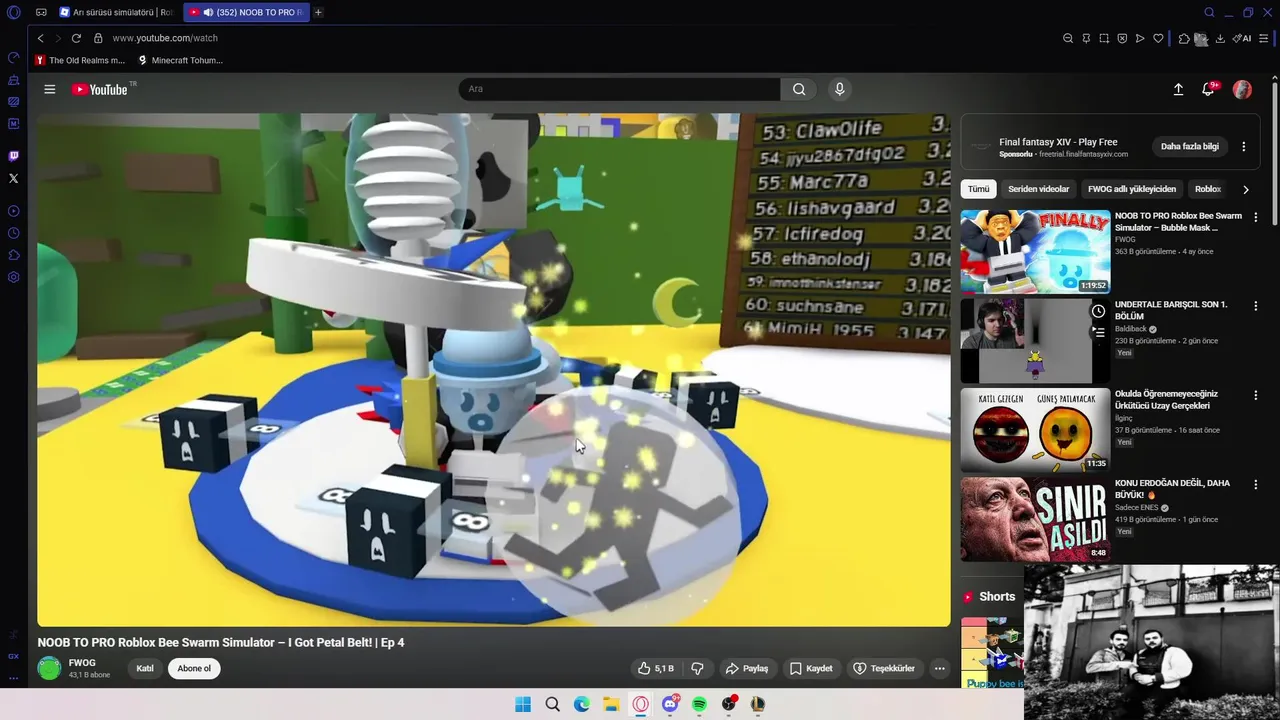Add page to bookmarks with heart icon
The width and height of the screenshot is (1280, 720).
pyautogui.click(x=1158, y=38)
